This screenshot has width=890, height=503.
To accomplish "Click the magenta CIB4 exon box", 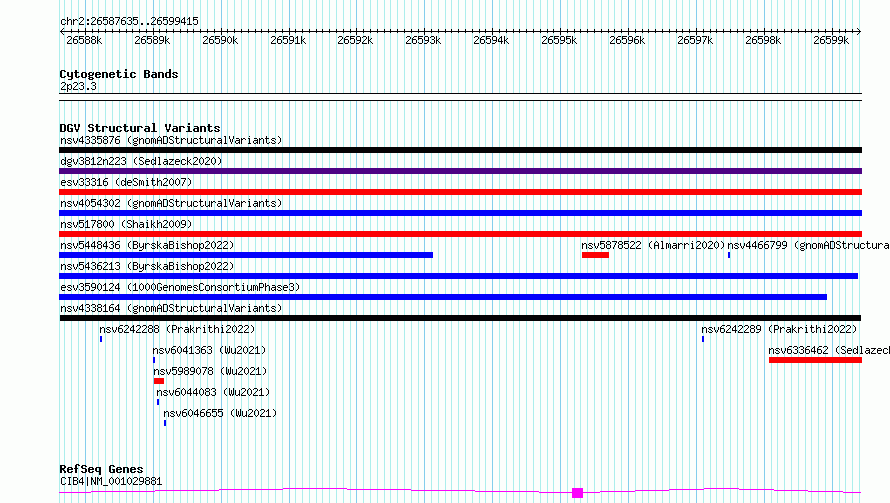I will point(577,493).
